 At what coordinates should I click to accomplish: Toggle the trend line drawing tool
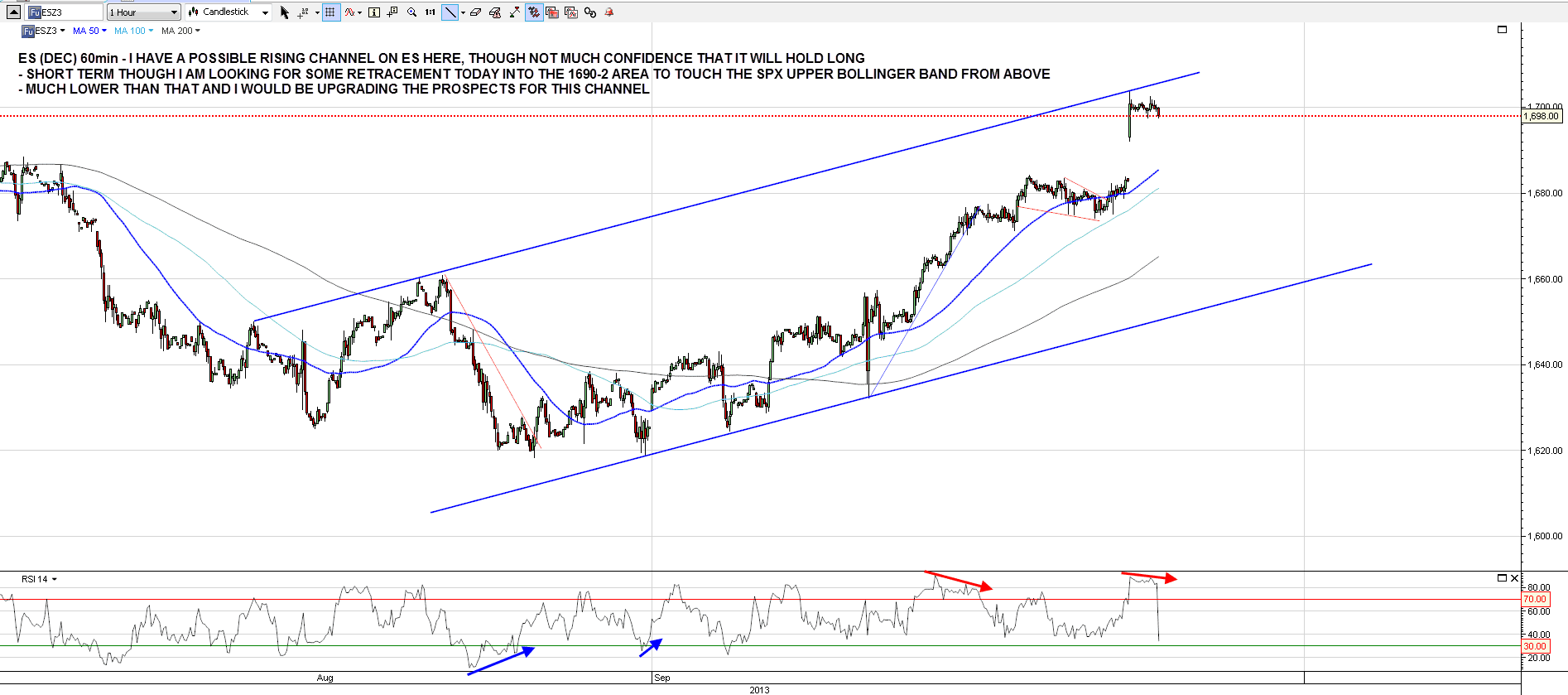click(450, 12)
